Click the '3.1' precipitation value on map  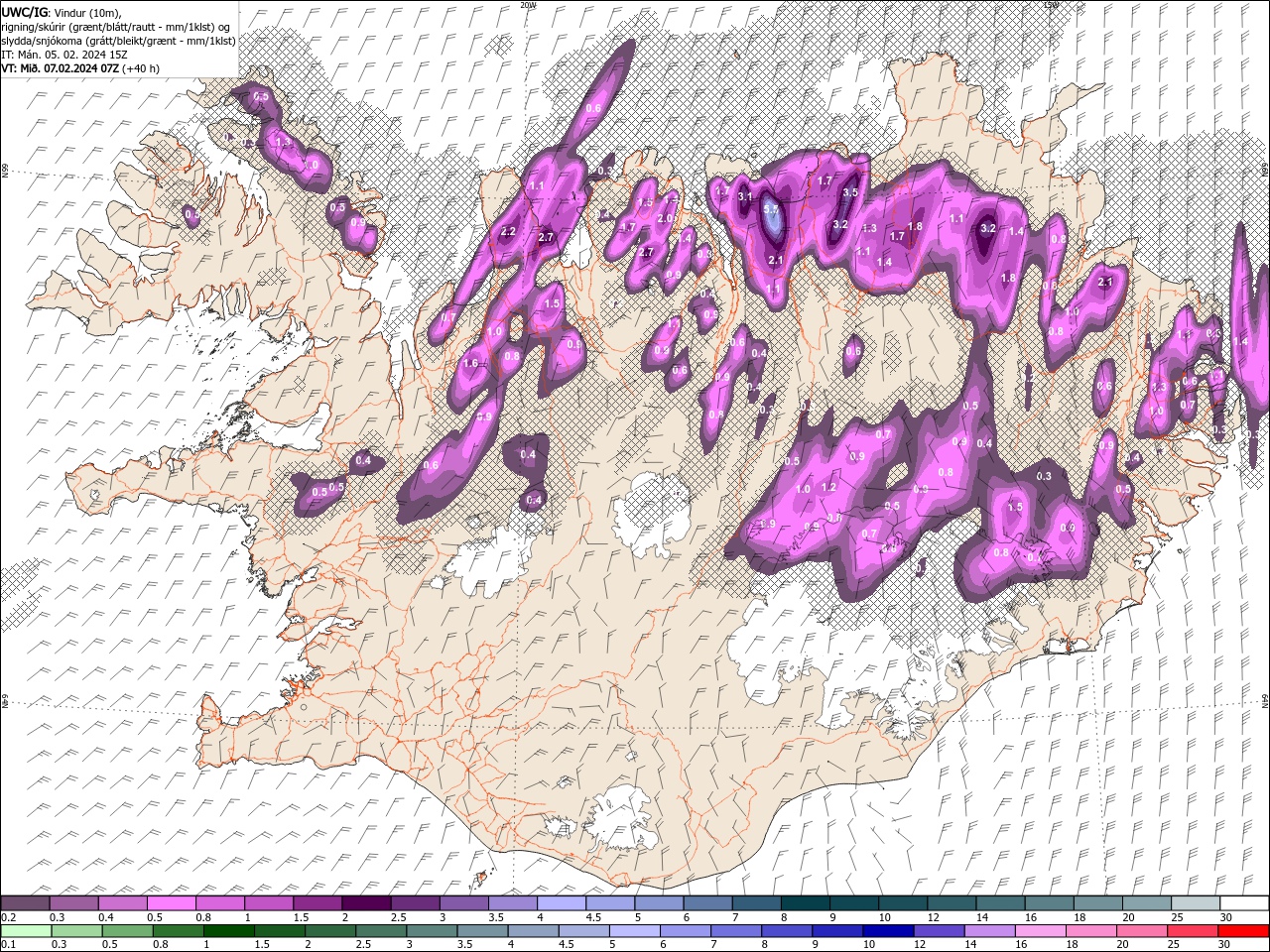(745, 196)
